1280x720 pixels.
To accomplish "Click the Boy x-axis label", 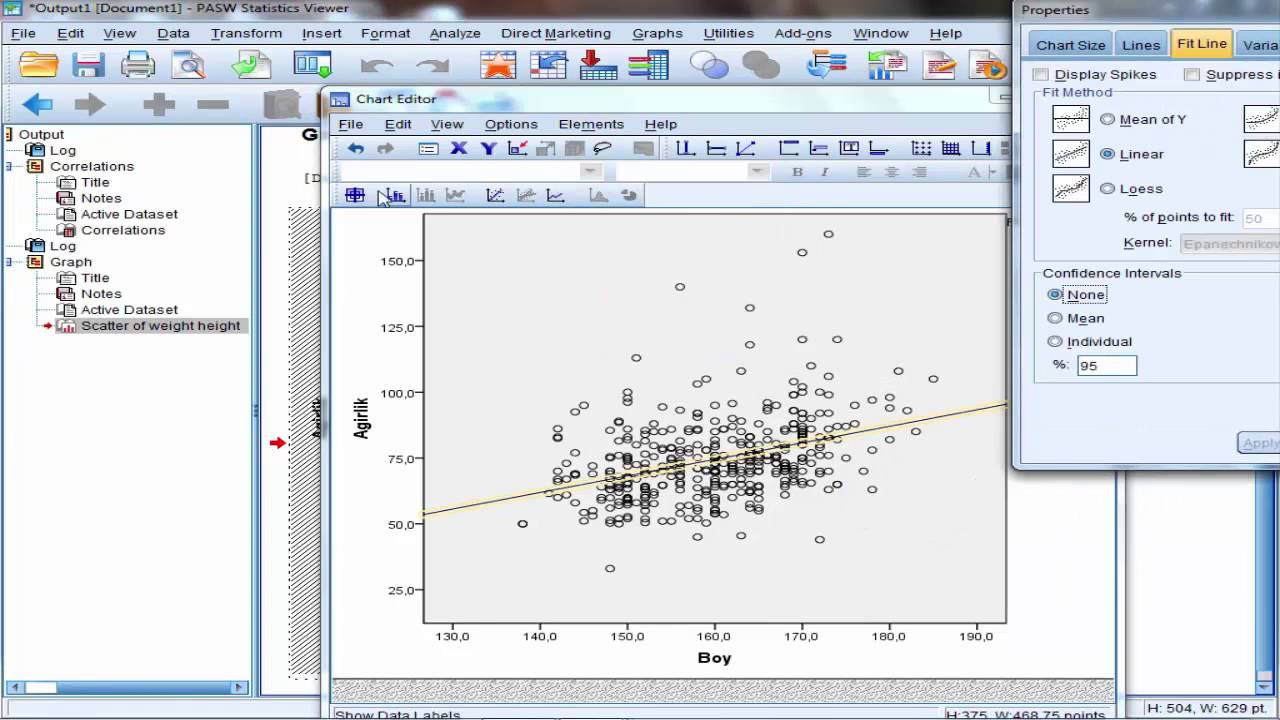I will click(714, 658).
